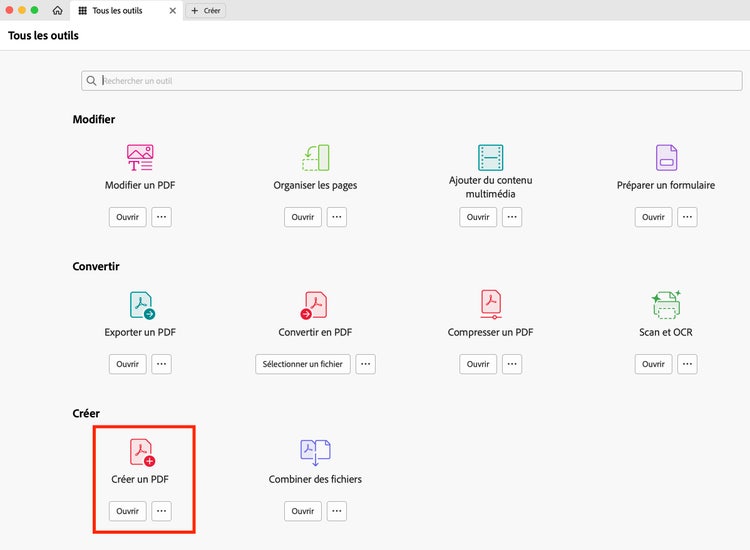
Task: Click the grid icon in the Tous les outils tab
Action: [x=82, y=11]
